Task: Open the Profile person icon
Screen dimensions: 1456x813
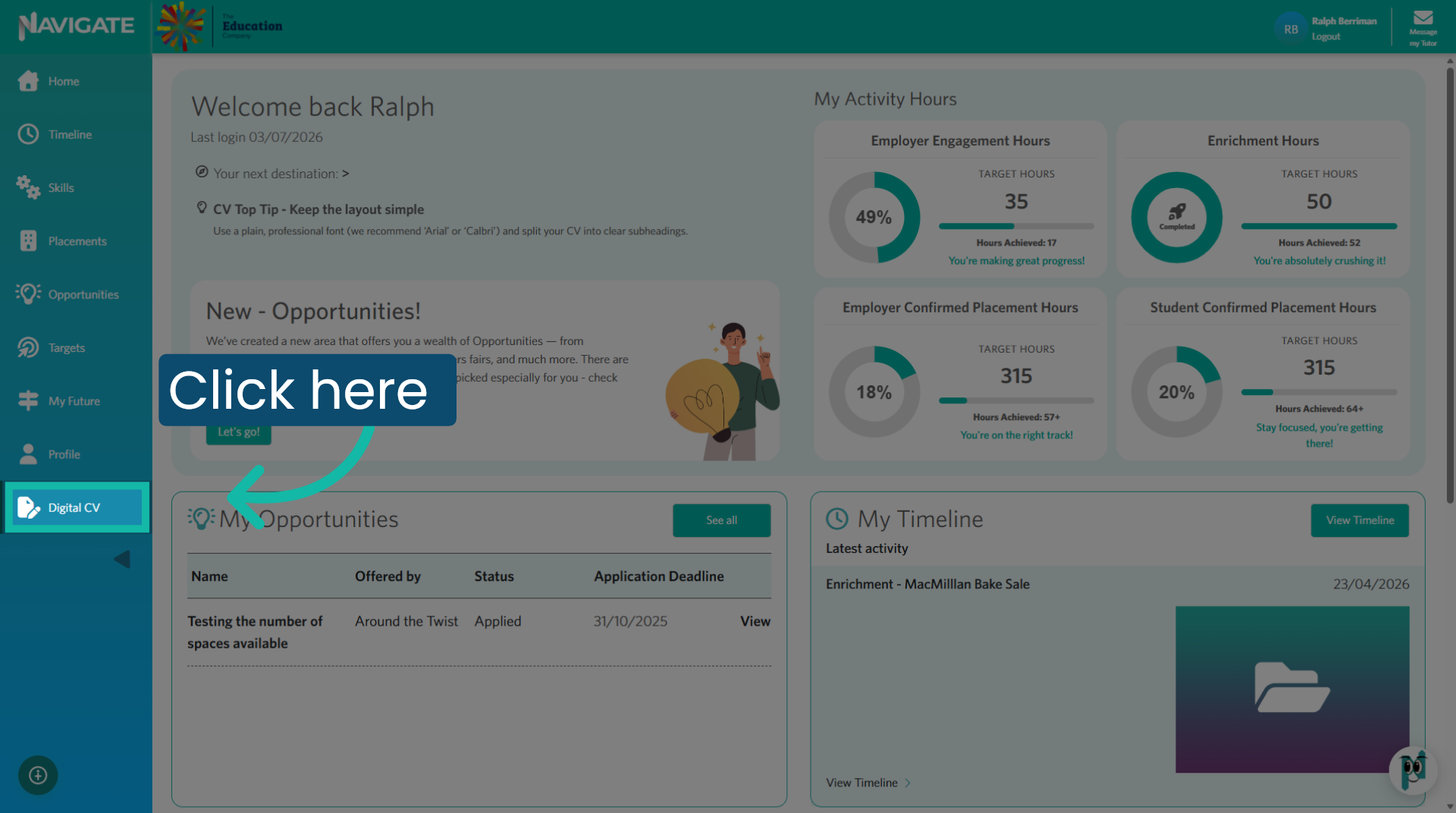Action: [x=28, y=454]
